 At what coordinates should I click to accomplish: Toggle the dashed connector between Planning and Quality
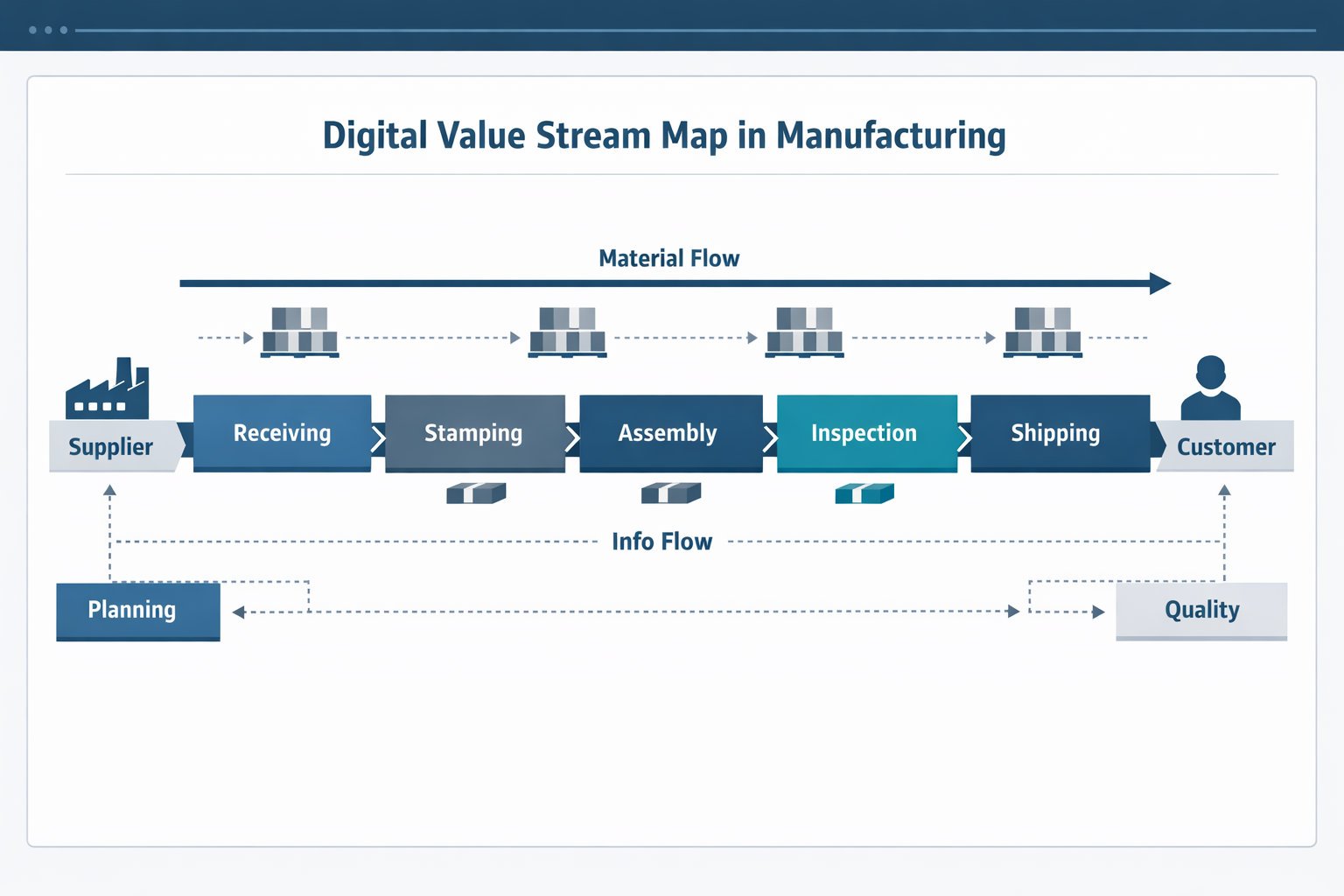tap(665, 612)
